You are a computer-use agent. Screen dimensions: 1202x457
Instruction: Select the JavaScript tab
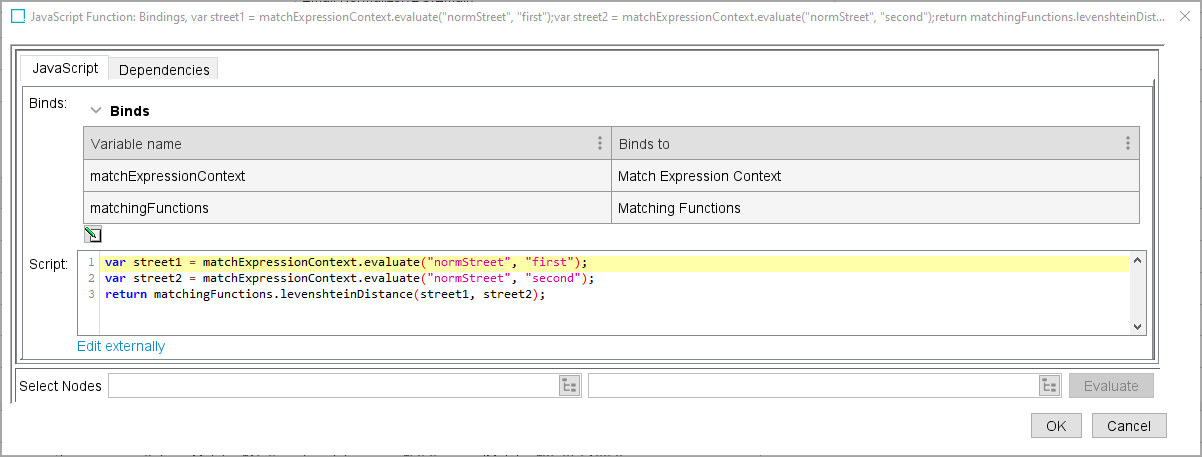[x=65, y=68]
